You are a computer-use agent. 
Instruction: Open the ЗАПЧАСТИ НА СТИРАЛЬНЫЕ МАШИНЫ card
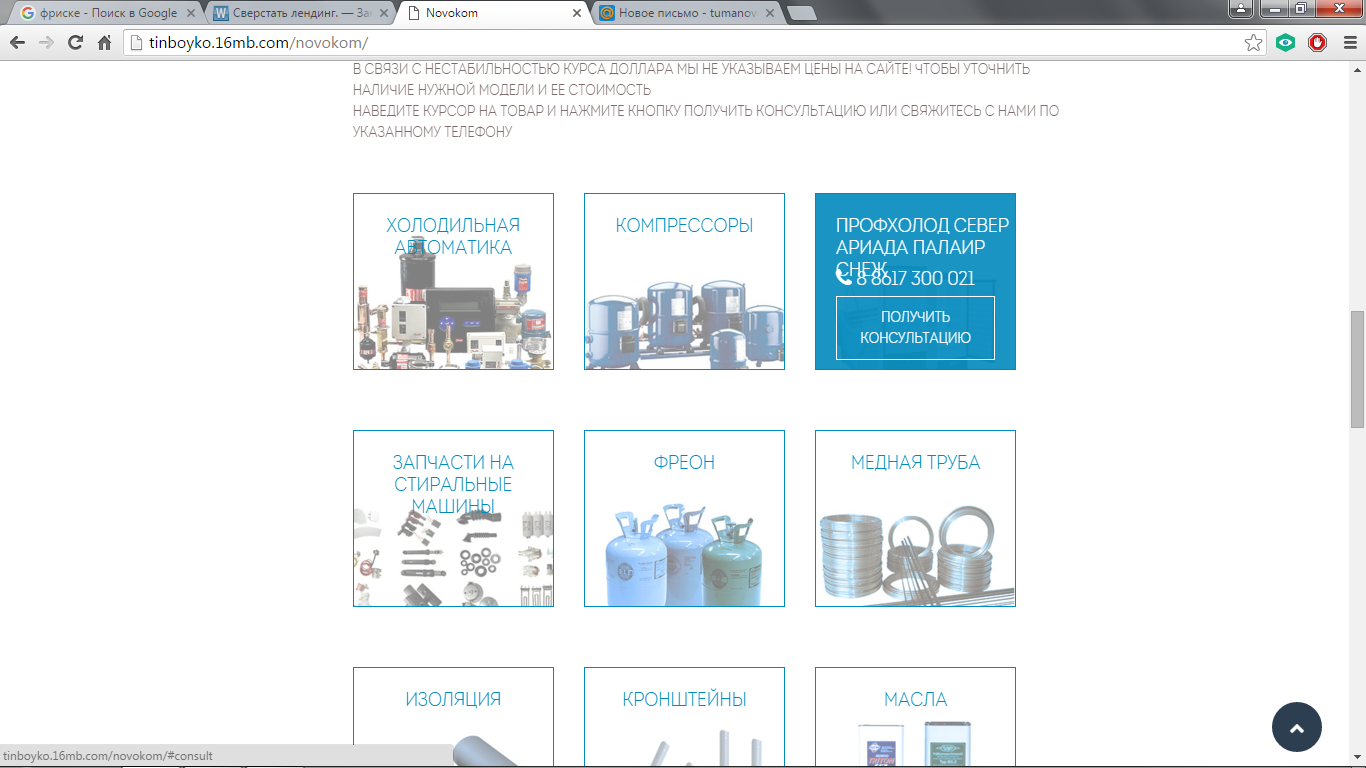tap(453, 518)
